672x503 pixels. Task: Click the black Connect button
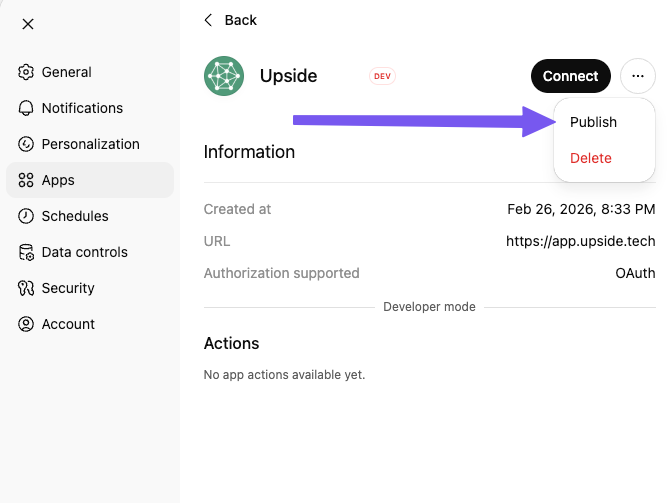(570, 76)
